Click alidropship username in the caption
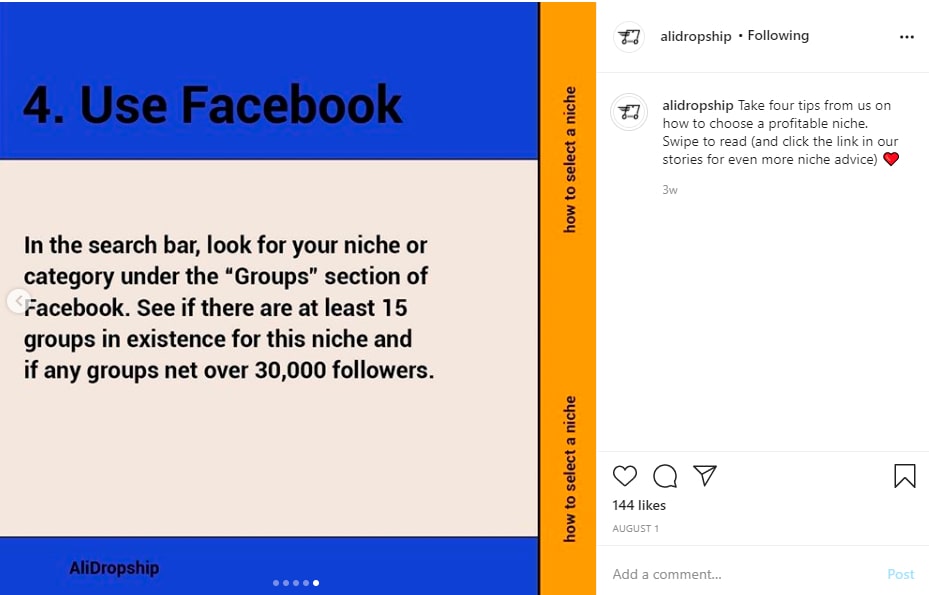This screenshot has height=595, width=929. click(x=697, y=105)
